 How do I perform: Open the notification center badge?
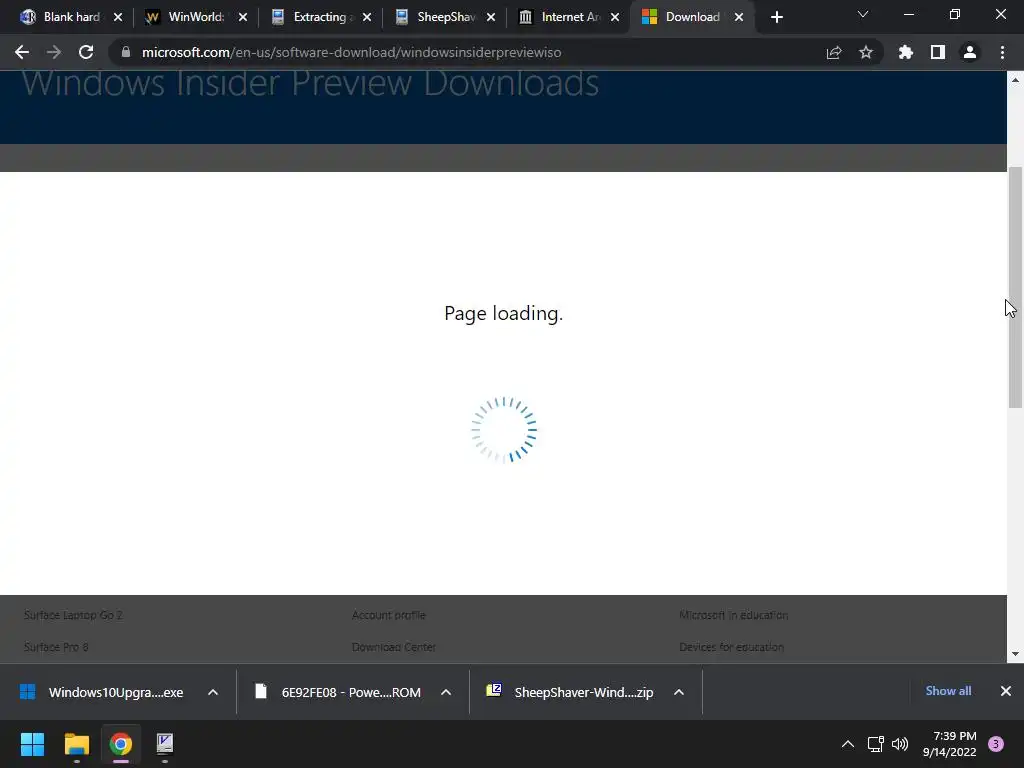coord(996,744)
